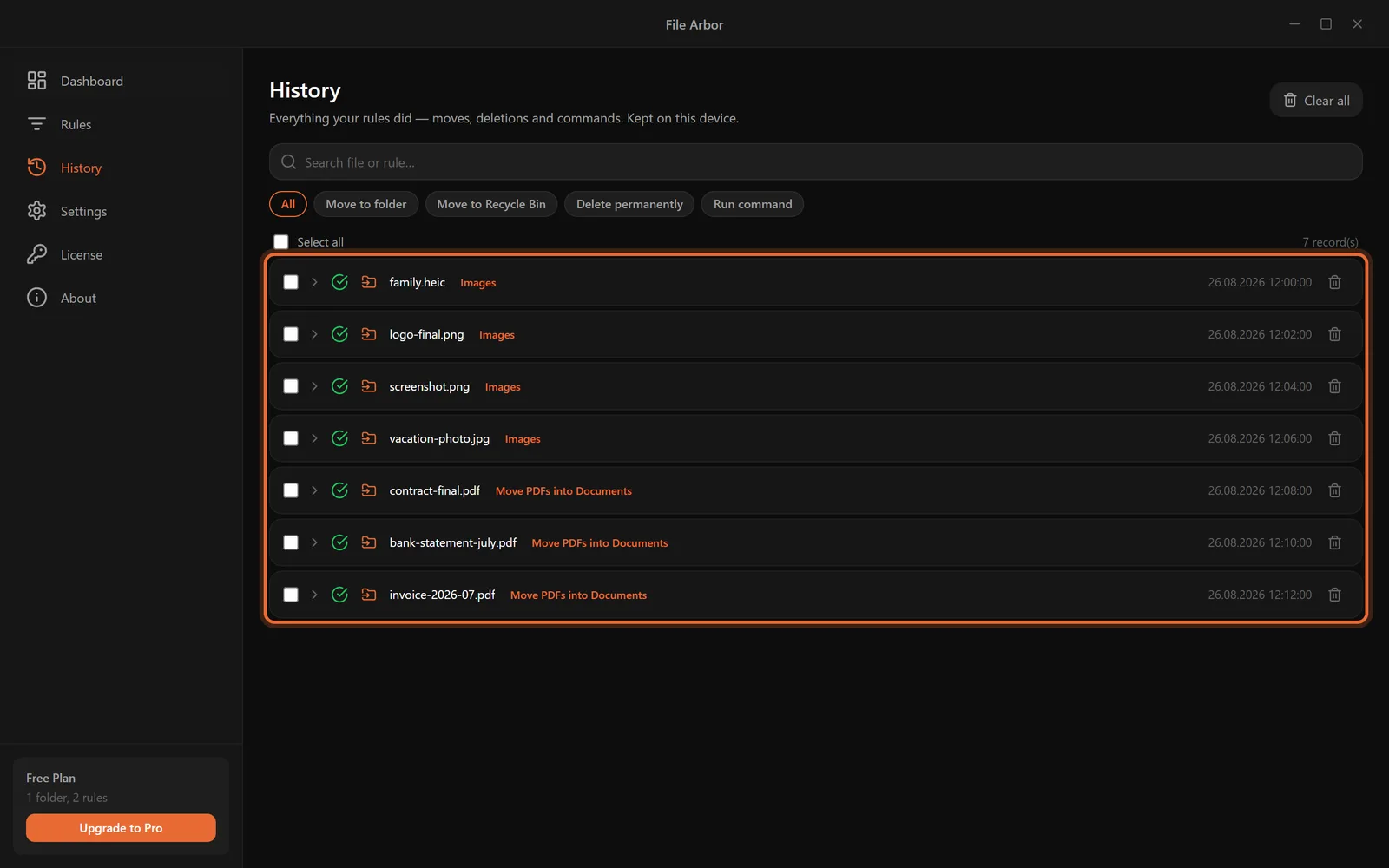Filter history by Move to Recycle Bin
Viewport: 1389px width, 868px height.
coord(491,204)
